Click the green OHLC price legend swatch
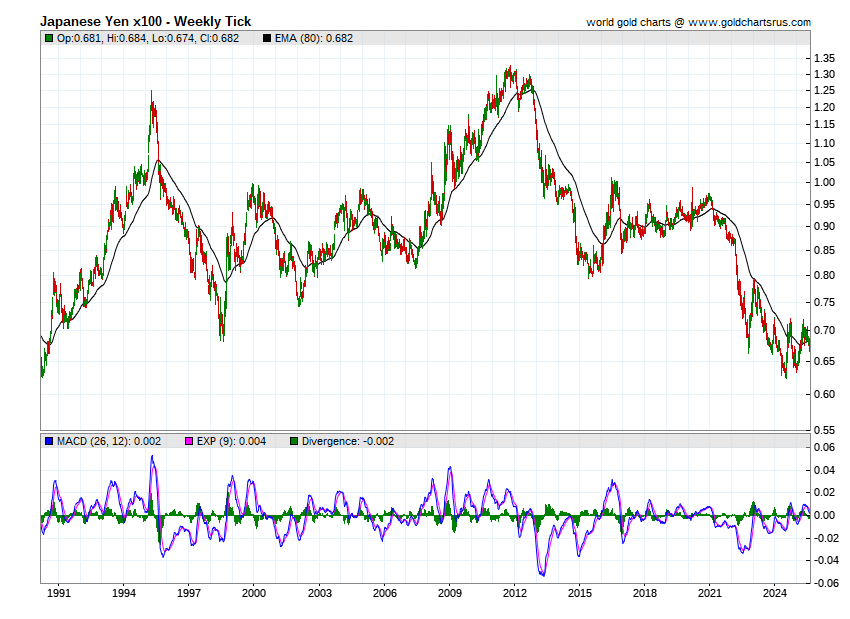 coord(49,39)
